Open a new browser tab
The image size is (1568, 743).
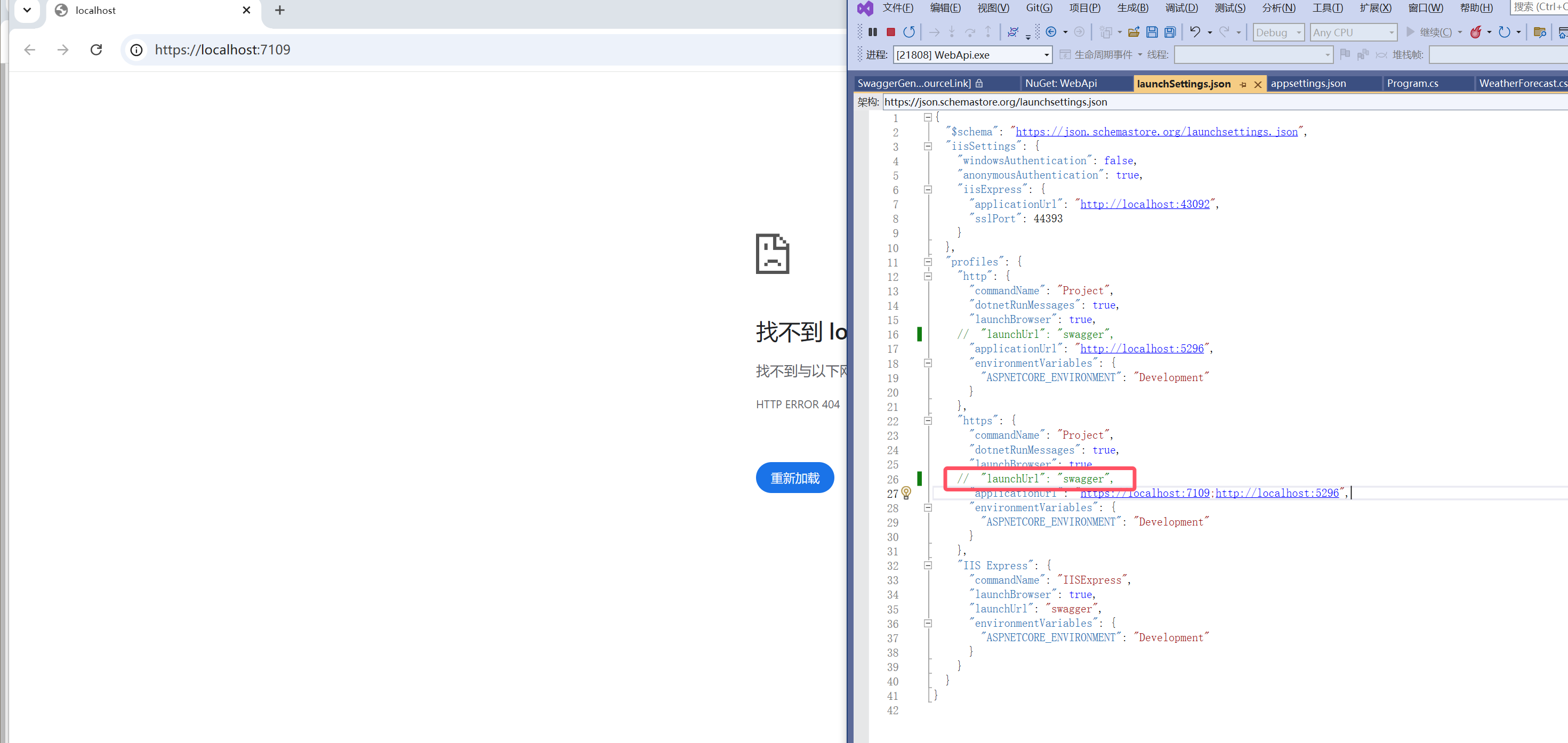pyautogui.click(x=279, y=10)
